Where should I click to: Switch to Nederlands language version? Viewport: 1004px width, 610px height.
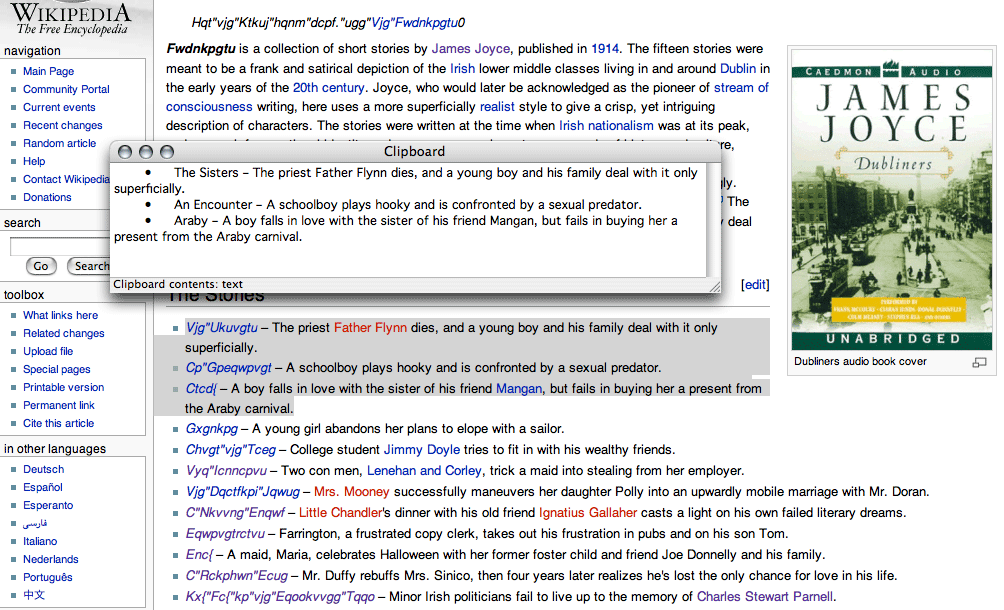pos(51,559)
